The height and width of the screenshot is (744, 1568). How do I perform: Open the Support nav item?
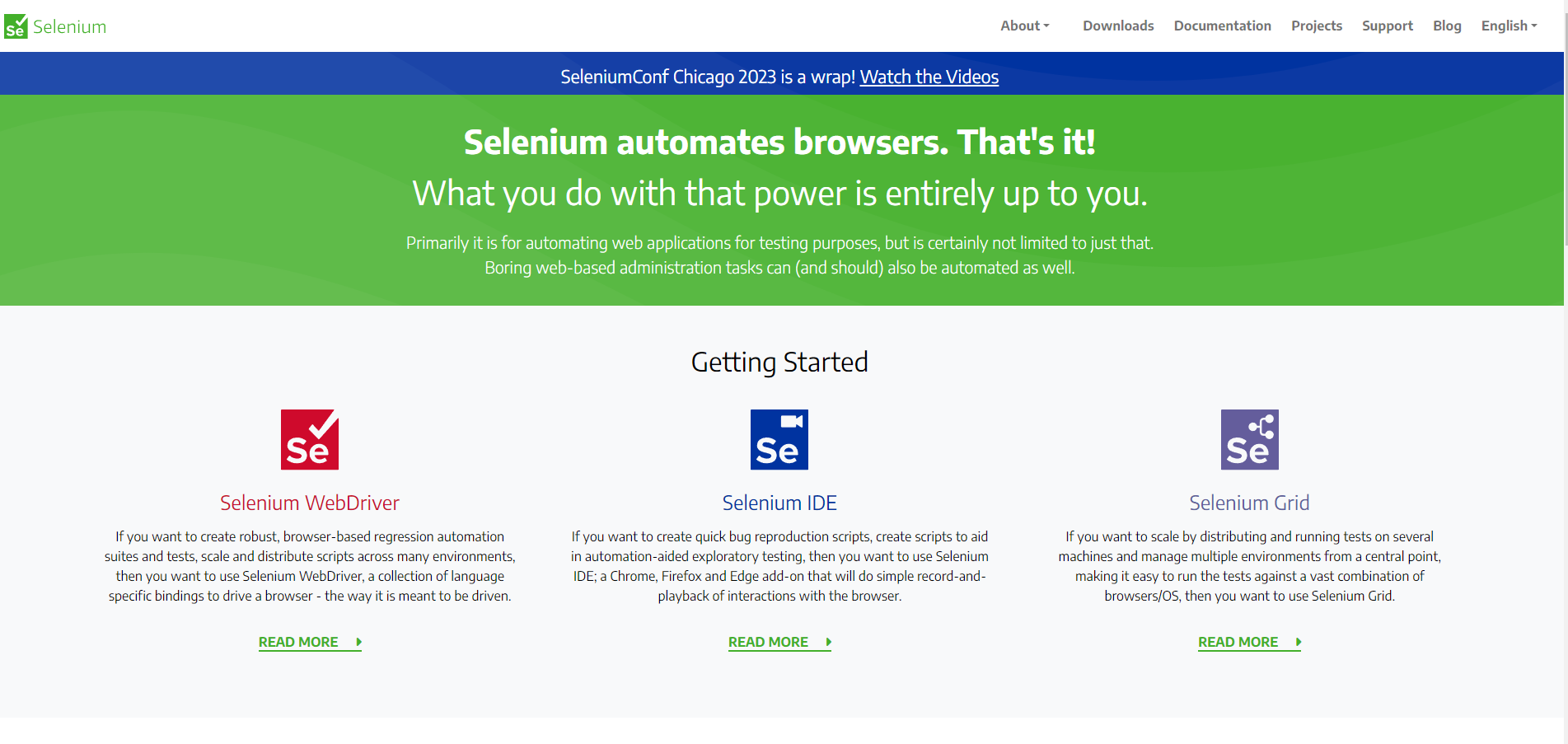coord(1388,26)
